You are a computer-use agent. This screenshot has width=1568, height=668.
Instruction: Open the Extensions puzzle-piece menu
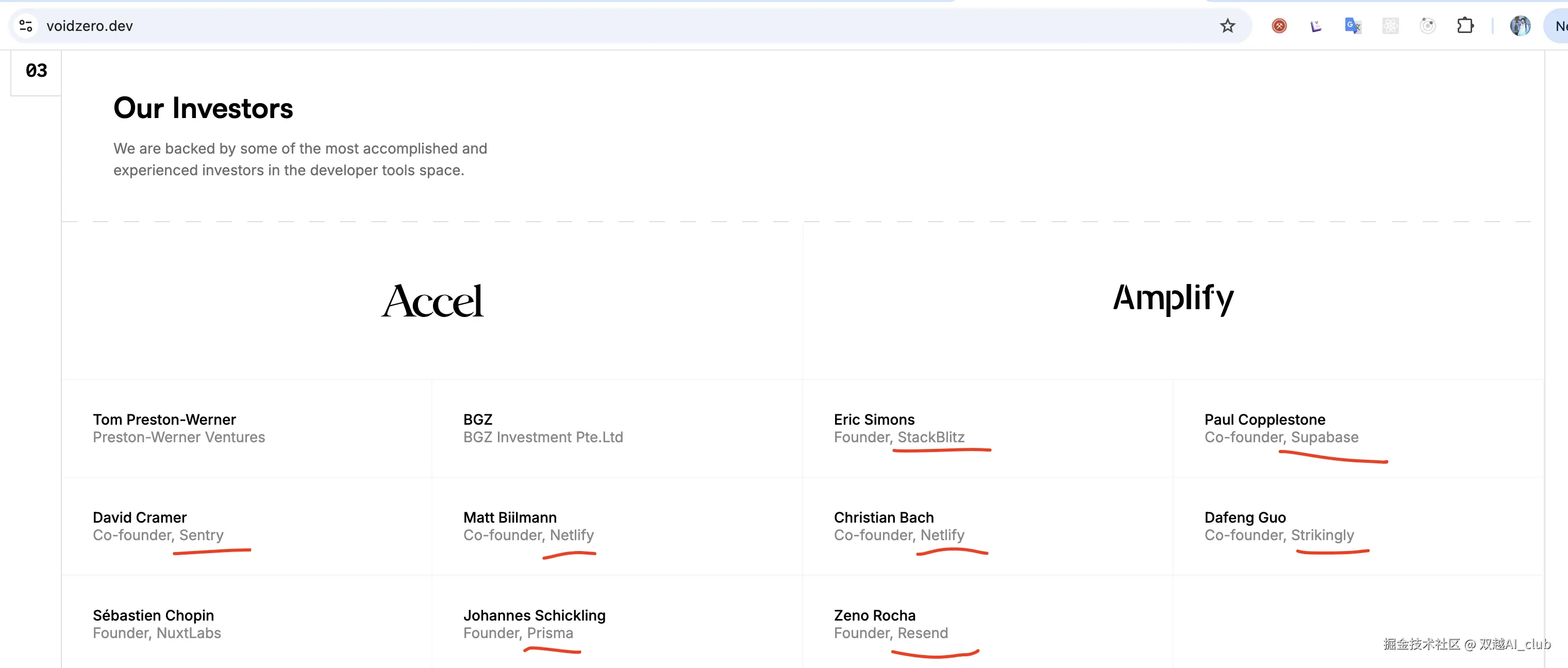[1465, 26]
